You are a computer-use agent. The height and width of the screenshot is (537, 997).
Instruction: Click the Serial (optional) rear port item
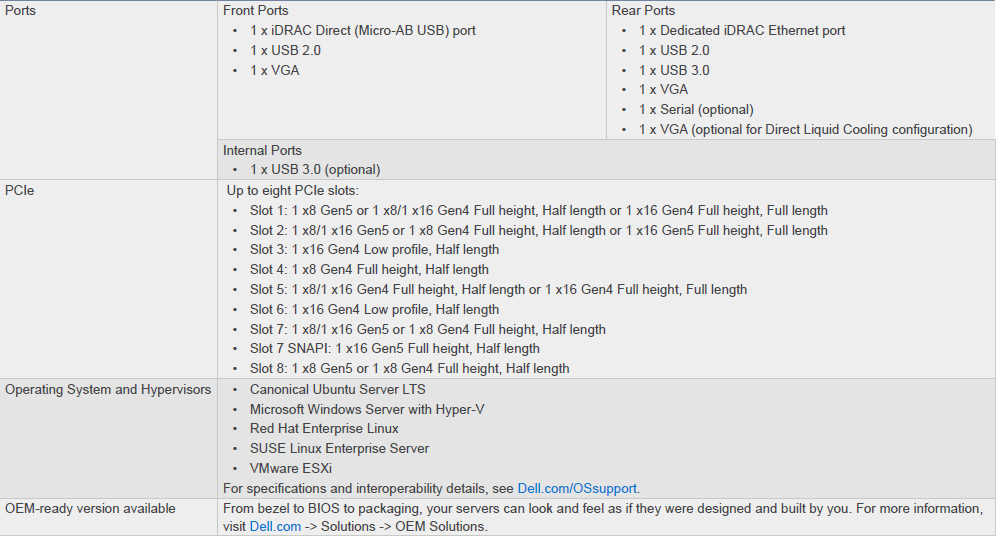click(x=696, y=109)
